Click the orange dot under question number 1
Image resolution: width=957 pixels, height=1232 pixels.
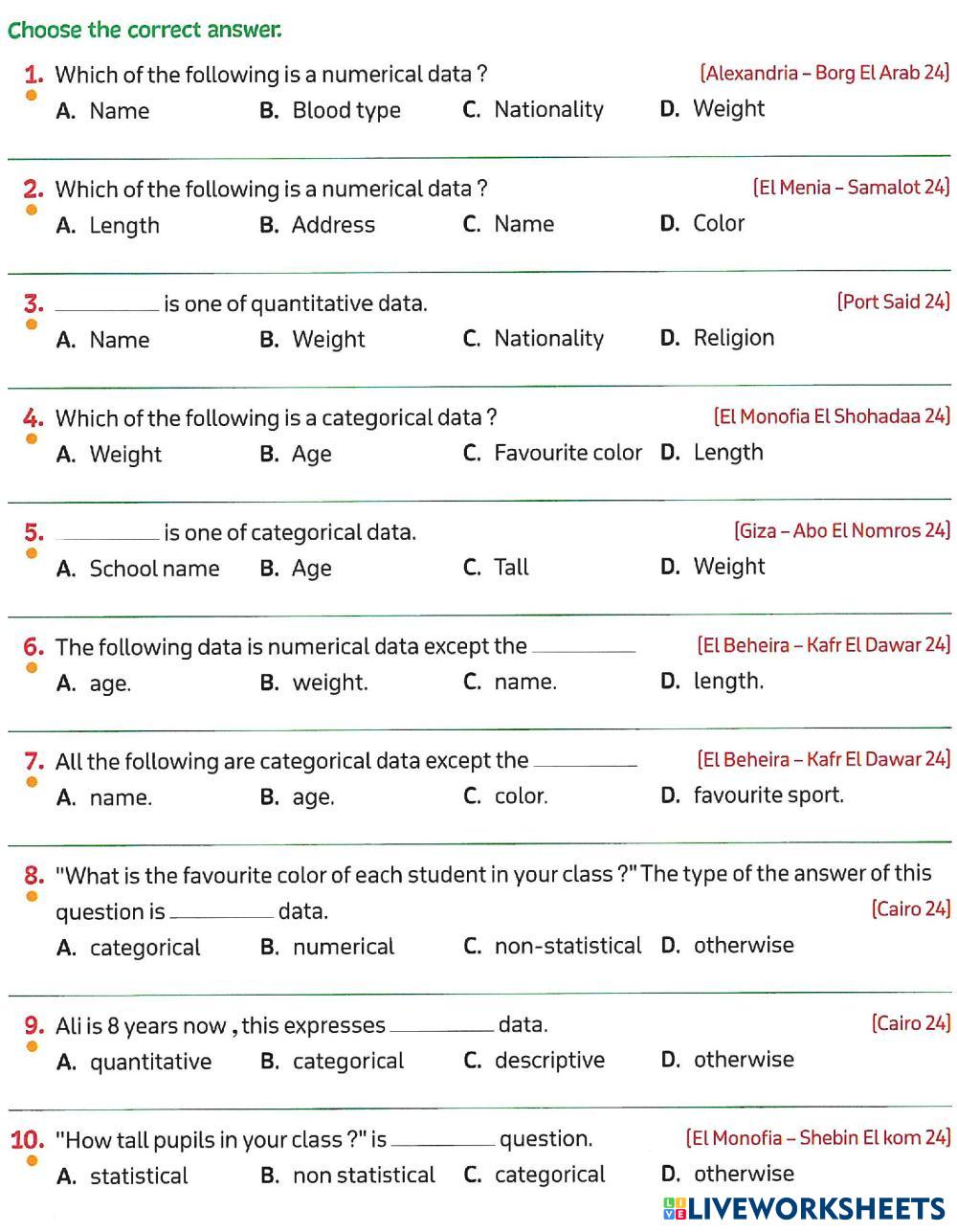pos(31,96)
